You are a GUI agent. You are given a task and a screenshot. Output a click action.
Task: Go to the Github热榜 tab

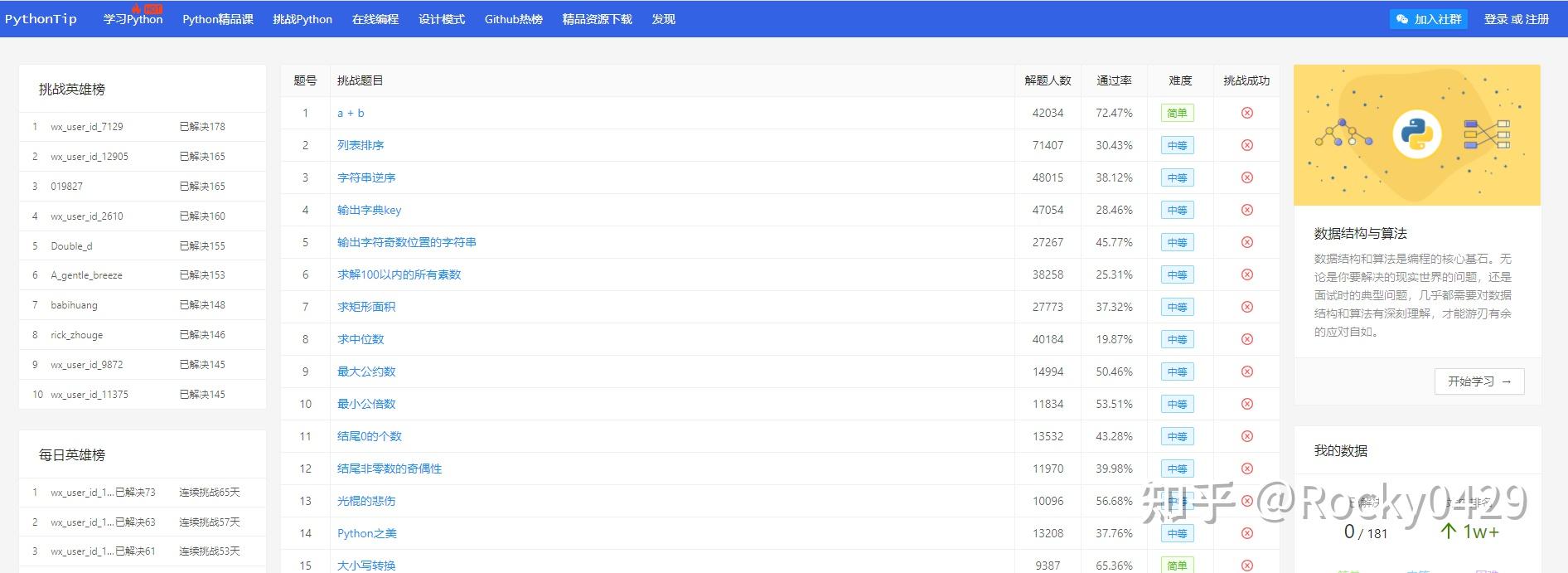tap(513, 19)
